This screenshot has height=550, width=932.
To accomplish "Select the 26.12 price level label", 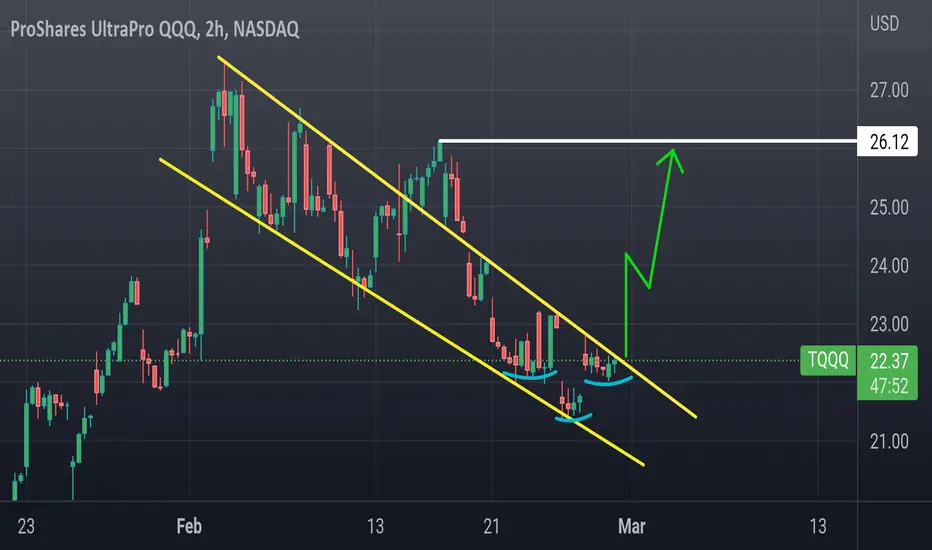I will click(x=887, y=142).
